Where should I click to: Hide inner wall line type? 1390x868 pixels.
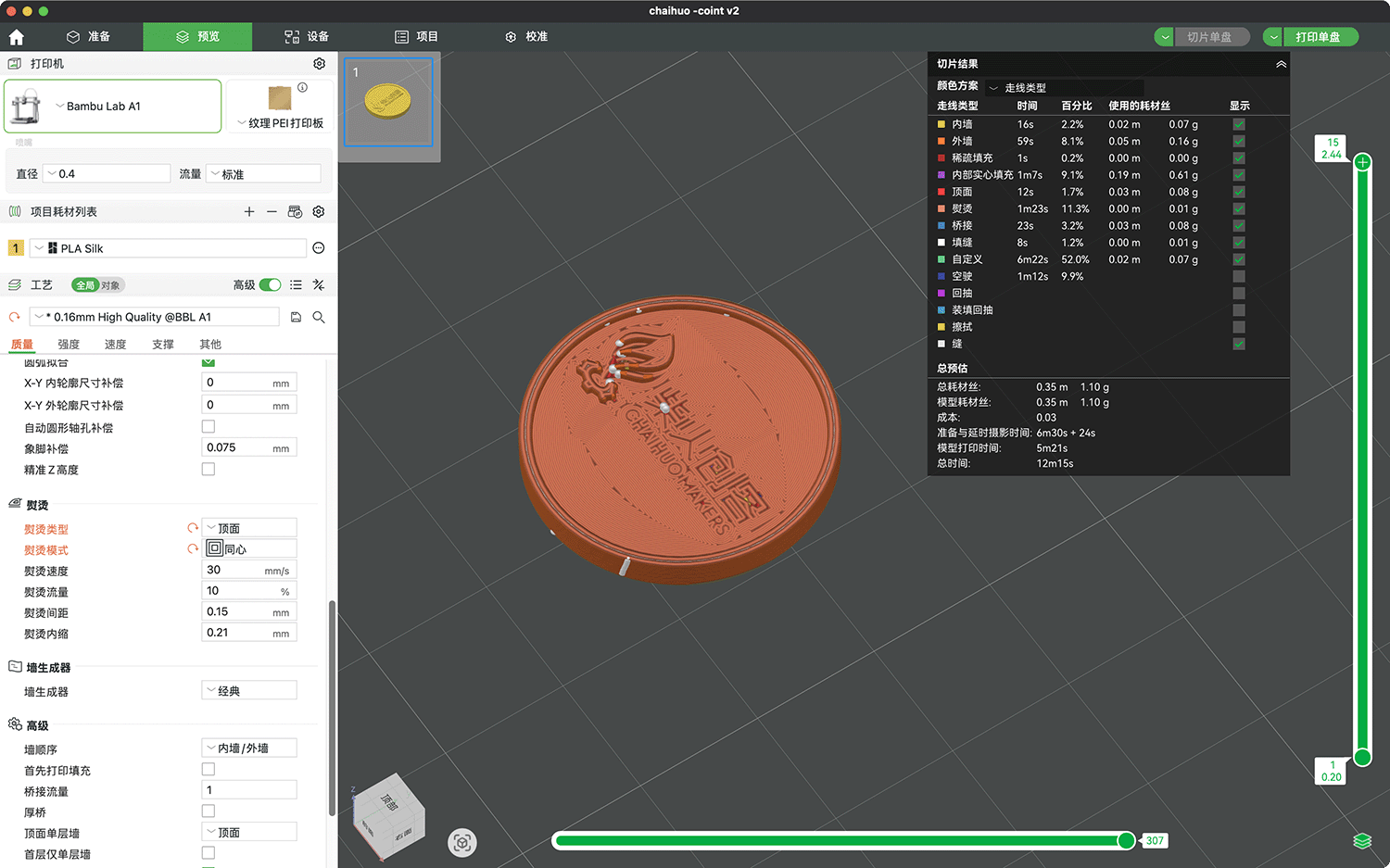[x=1239, y=124]
